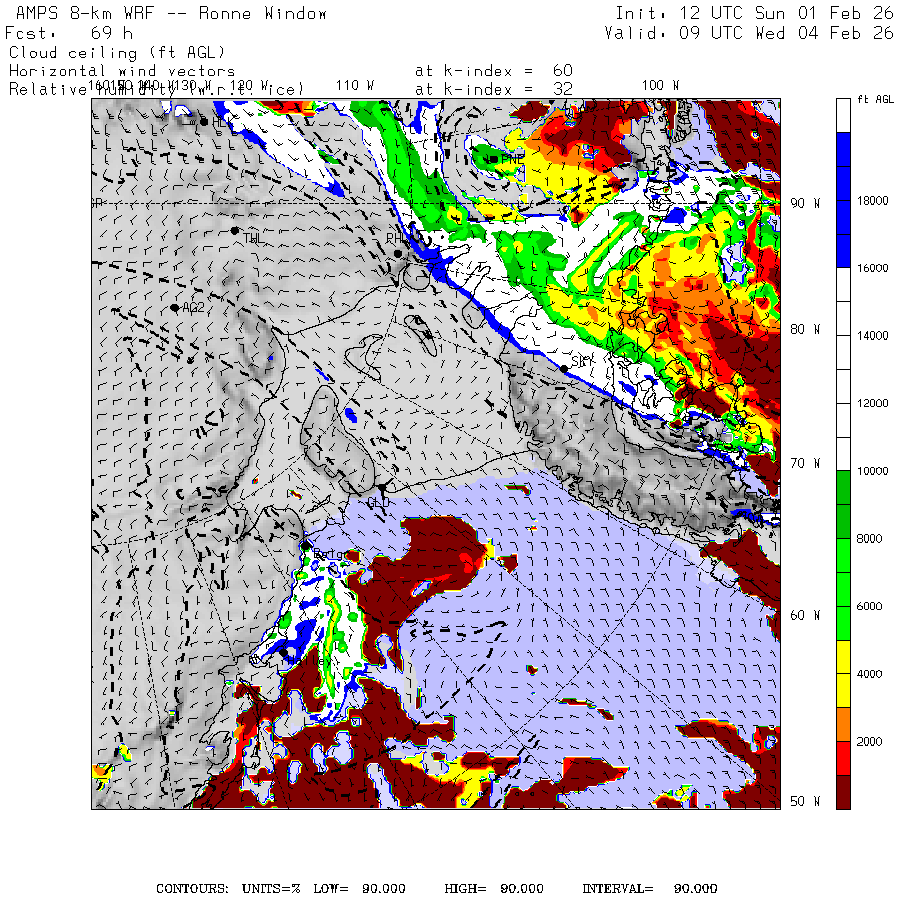Click the '8000' colorbar tick label

tap(869, 539)
